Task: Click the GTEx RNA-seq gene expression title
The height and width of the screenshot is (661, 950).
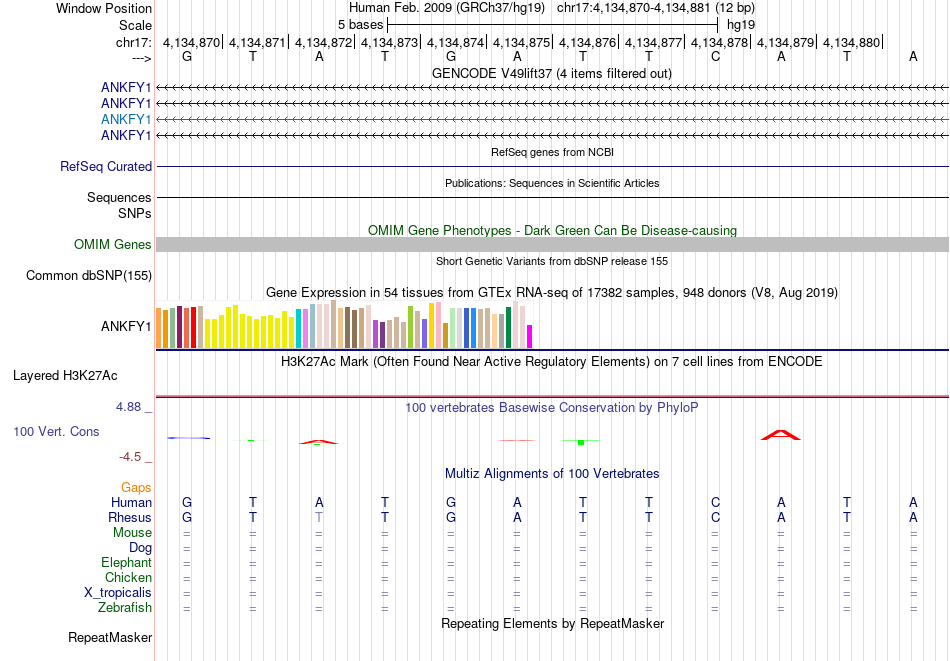Action: click(552, 293)
